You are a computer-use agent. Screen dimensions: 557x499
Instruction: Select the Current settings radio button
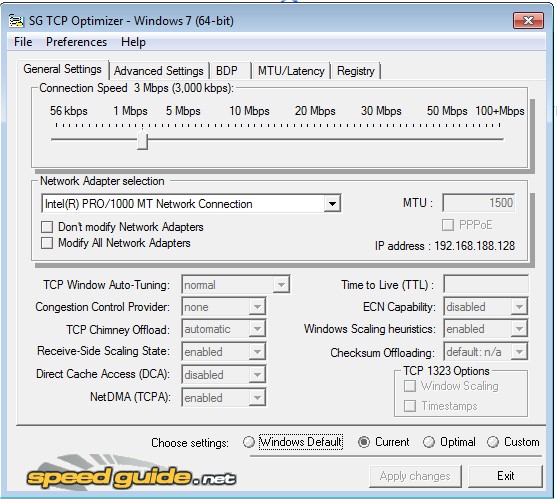(x=364, y=442)
